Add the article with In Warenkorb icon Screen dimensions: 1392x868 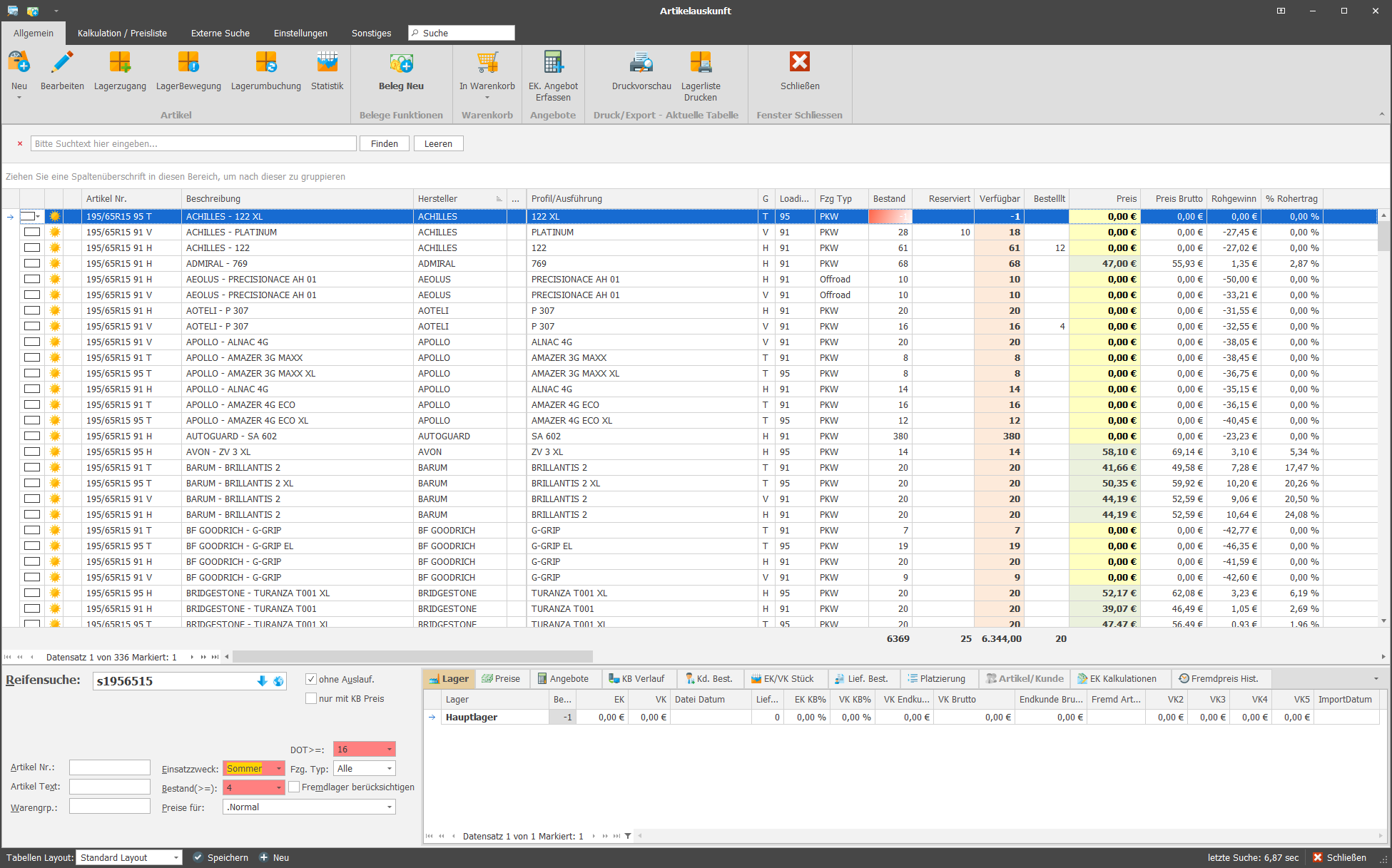[x=487, y=63]
